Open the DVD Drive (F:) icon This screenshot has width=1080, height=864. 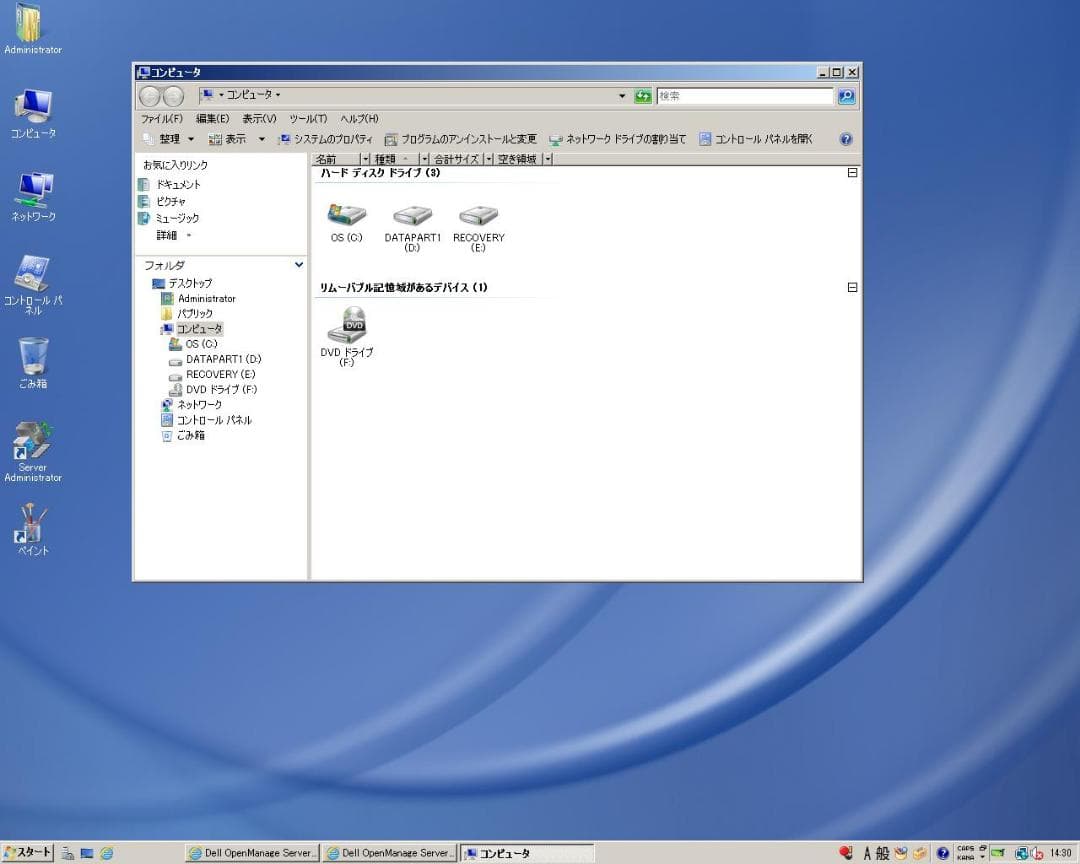pyautogui.click(x=347, y=326)
